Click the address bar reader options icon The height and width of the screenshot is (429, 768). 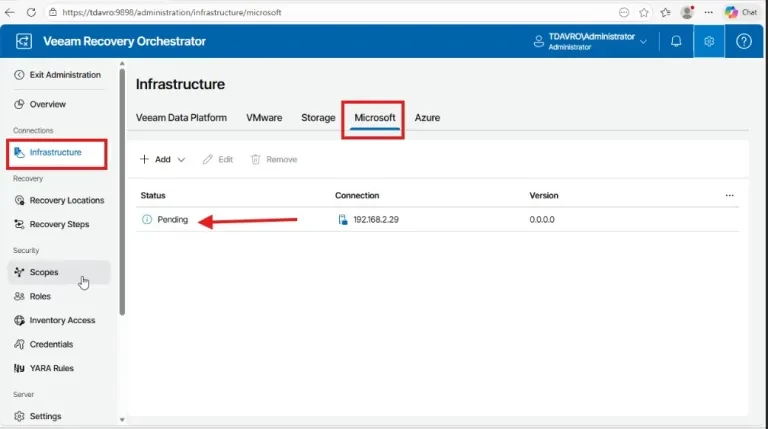(x=624, y=13)
